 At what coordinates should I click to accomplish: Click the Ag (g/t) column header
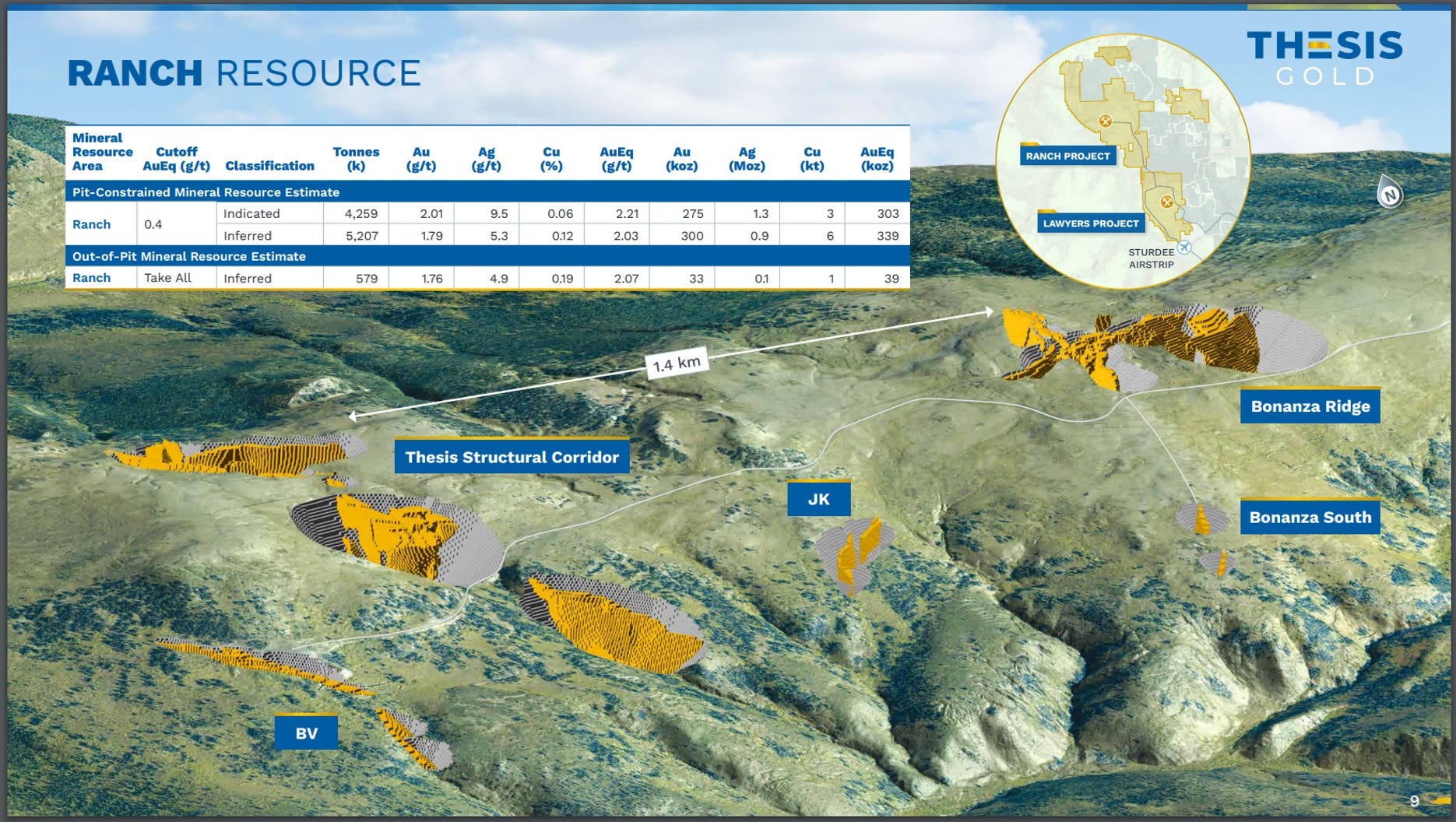point(486,159)
